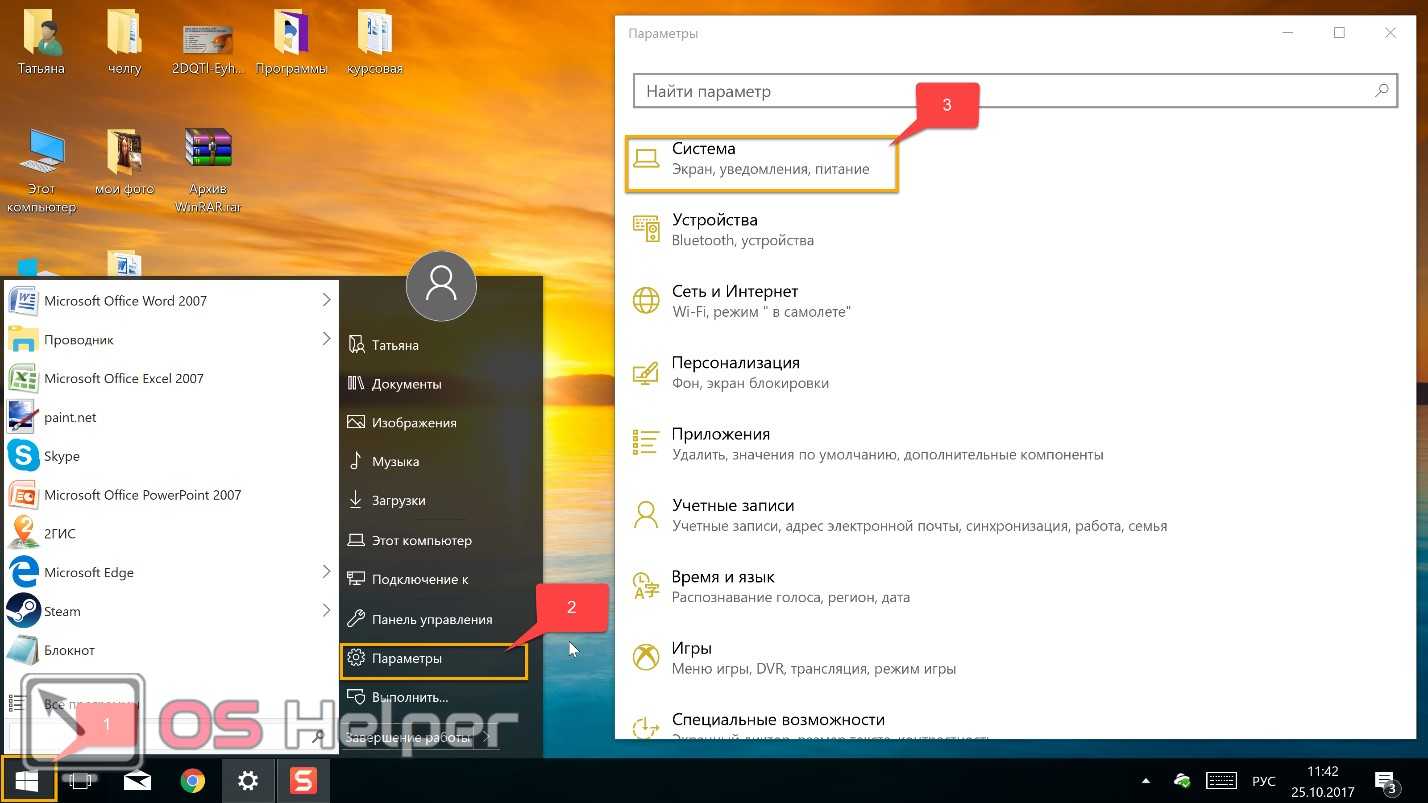Open the Устройства settings category
The width and height of the screenshot is (1428, 803).
pyautogui.click(x=714, y=229)
